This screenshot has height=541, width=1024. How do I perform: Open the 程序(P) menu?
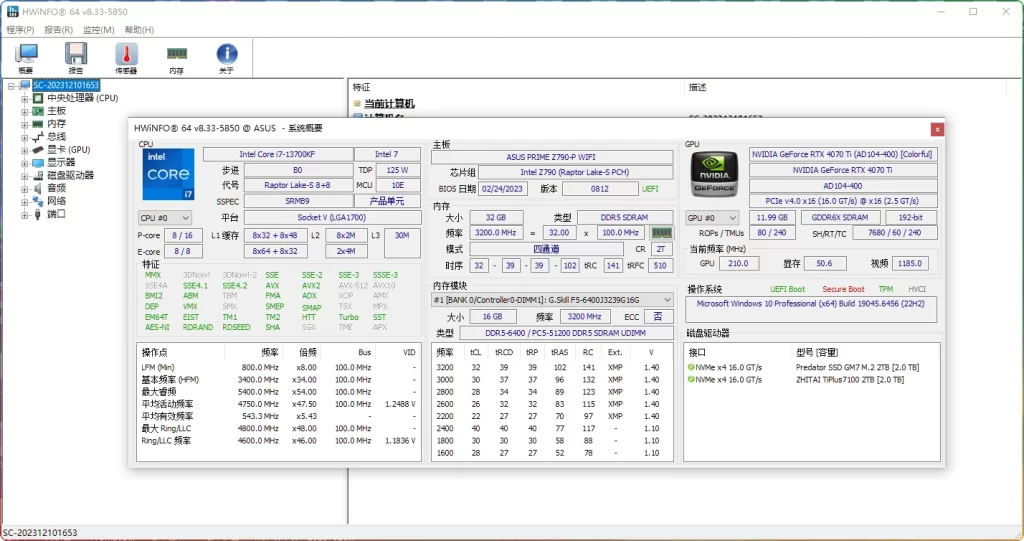point(20,30)
